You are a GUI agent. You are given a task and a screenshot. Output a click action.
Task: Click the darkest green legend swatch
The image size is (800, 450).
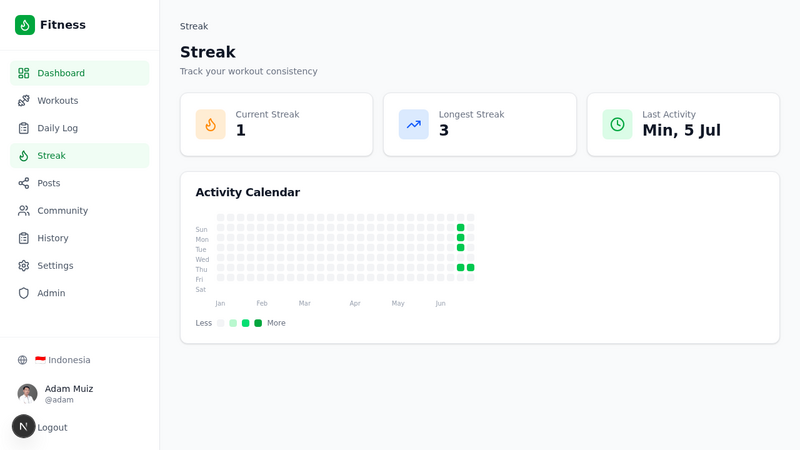(x=258, y=323)
